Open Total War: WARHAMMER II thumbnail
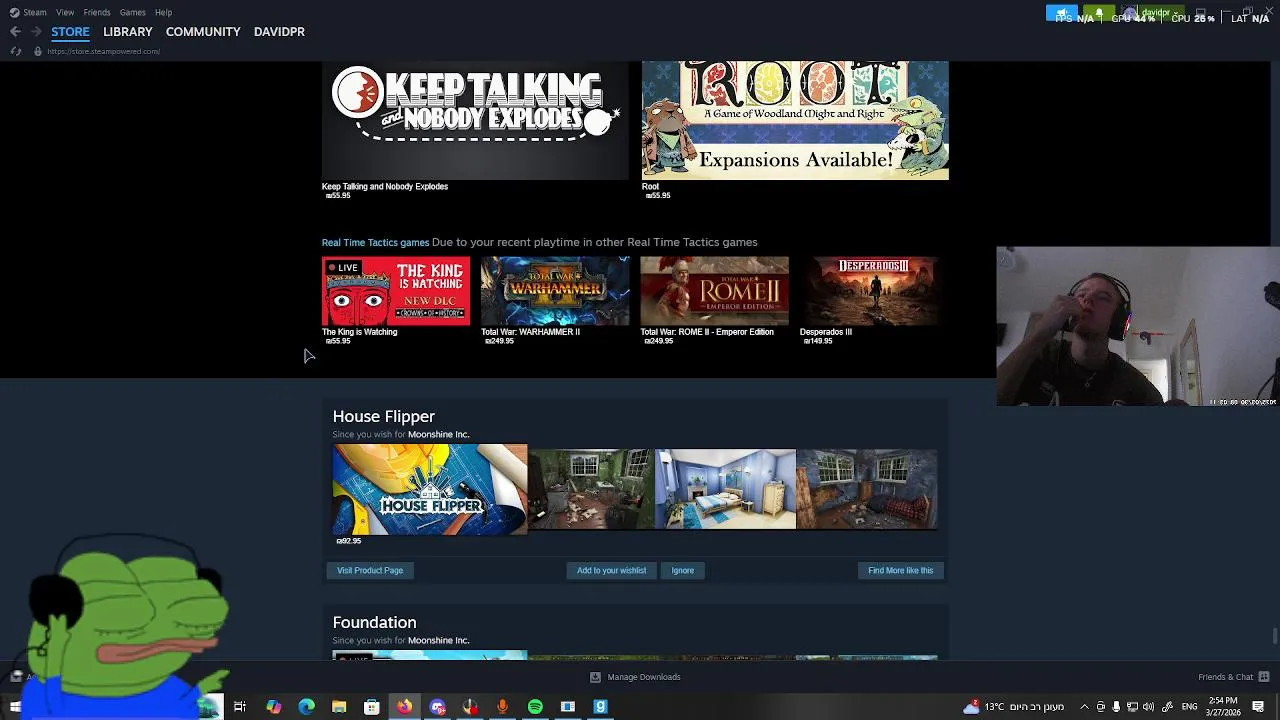Image resolution: width=1280 pixels, height=720 pixels. 555,291
